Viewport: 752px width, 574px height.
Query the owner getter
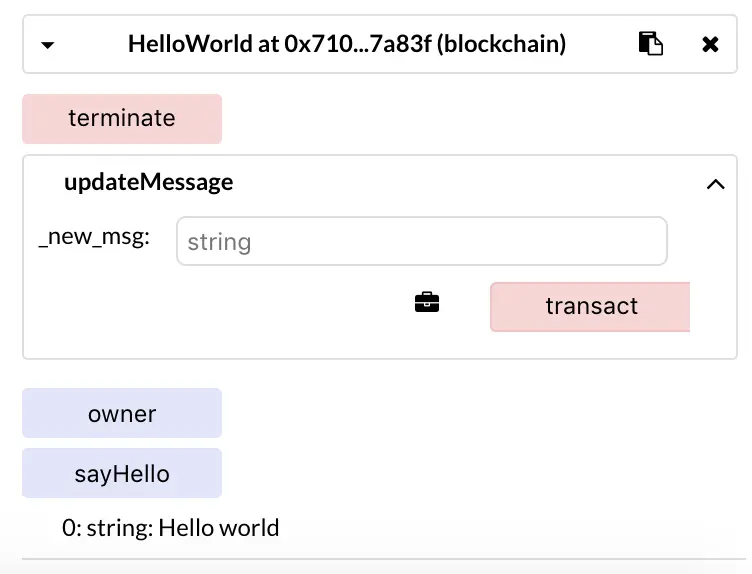click(x=122, y=413)
